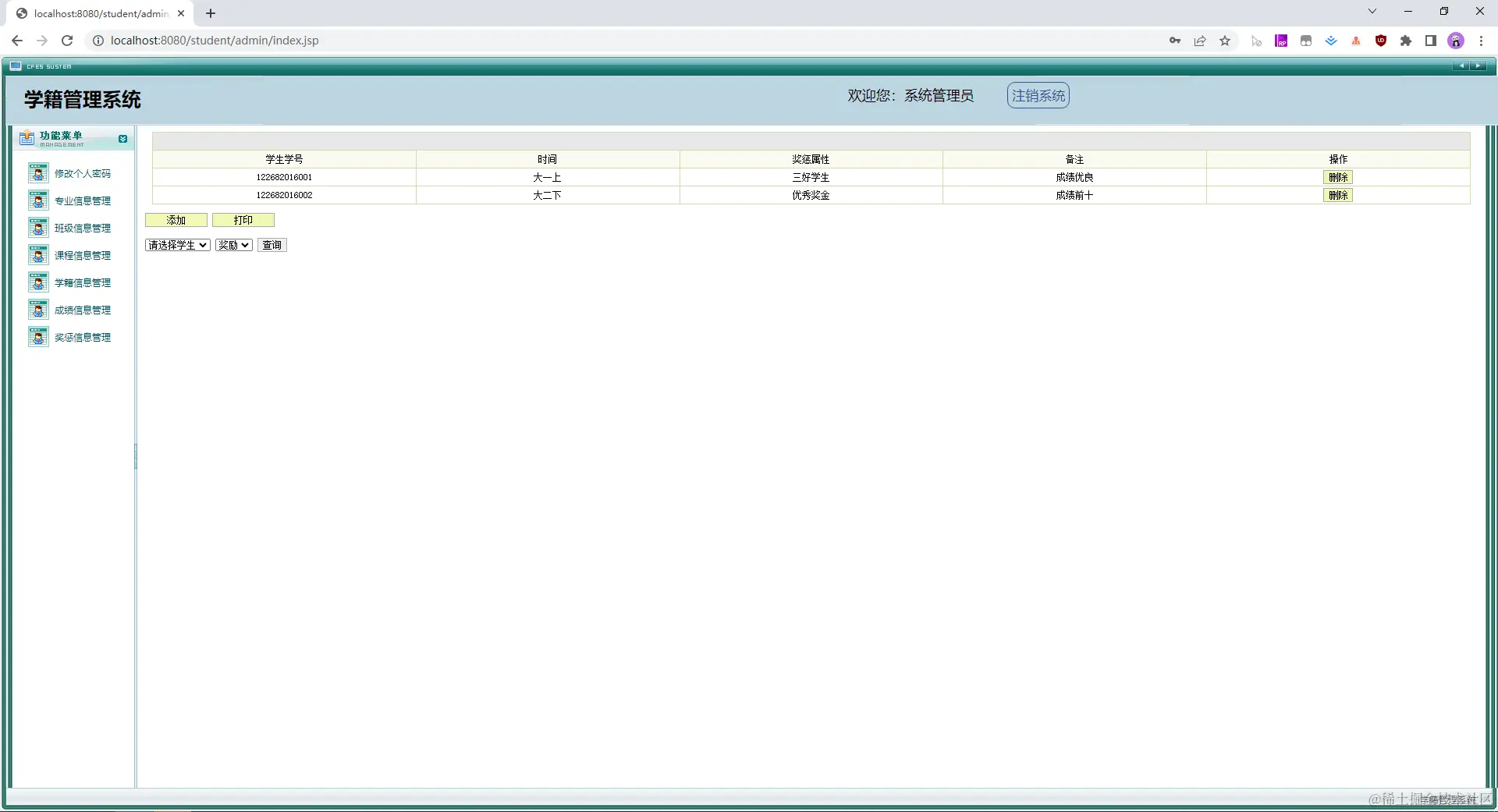This screenshot has width=1498, height=812.
Task: Click the browser profile avatar
Action: [1456, 41]
